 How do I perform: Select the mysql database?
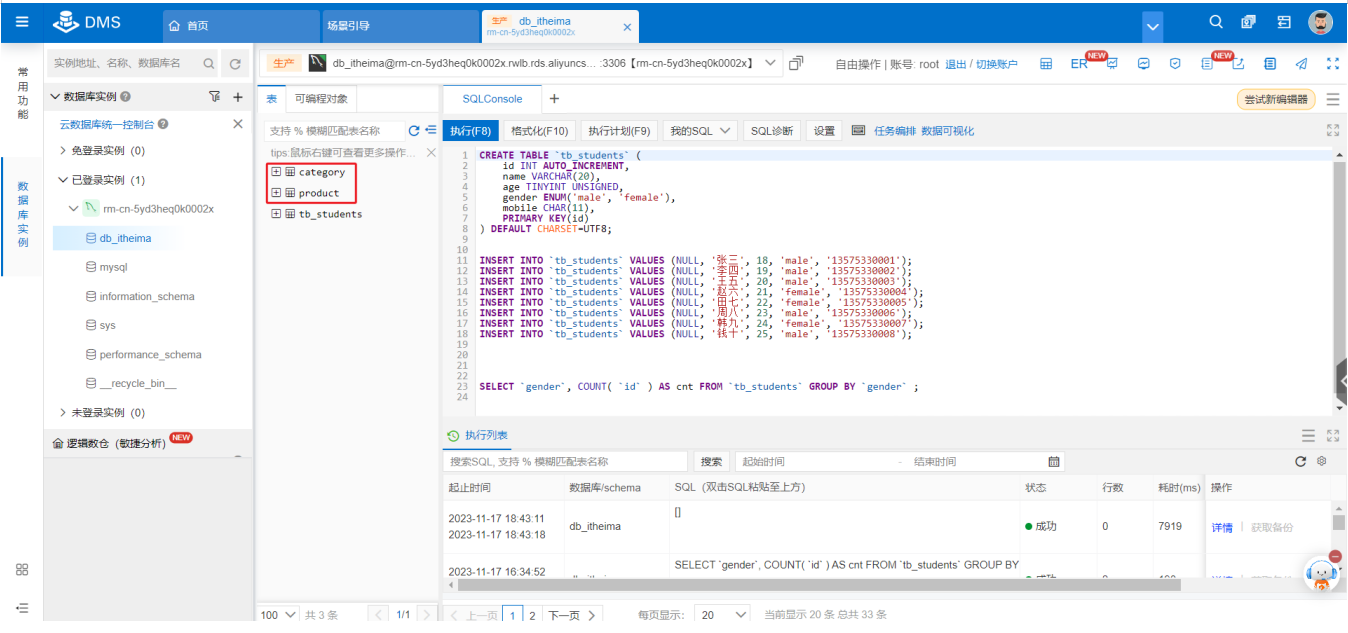[113, 267]
